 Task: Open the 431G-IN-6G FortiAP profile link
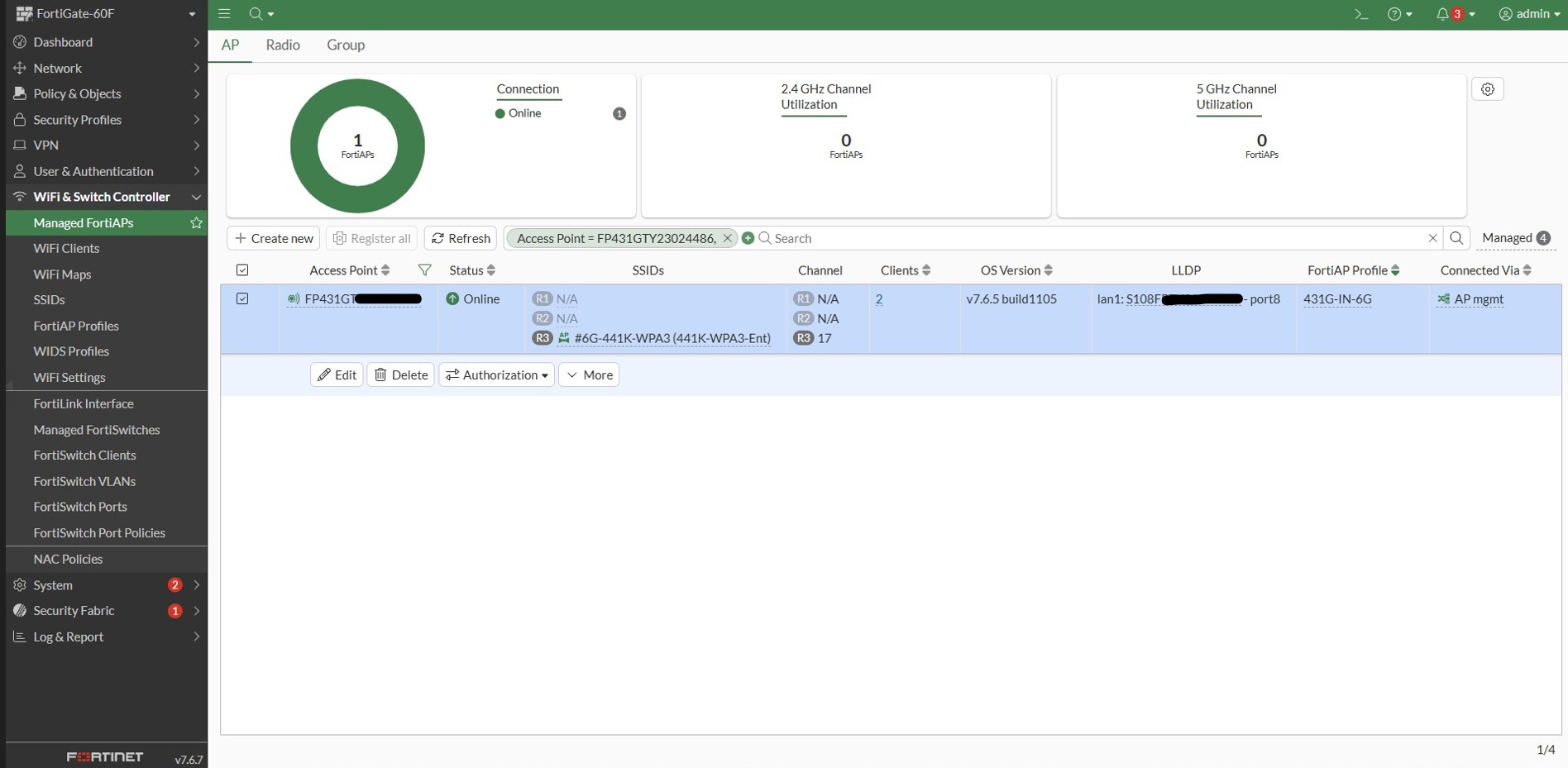tap(1337, 299)
